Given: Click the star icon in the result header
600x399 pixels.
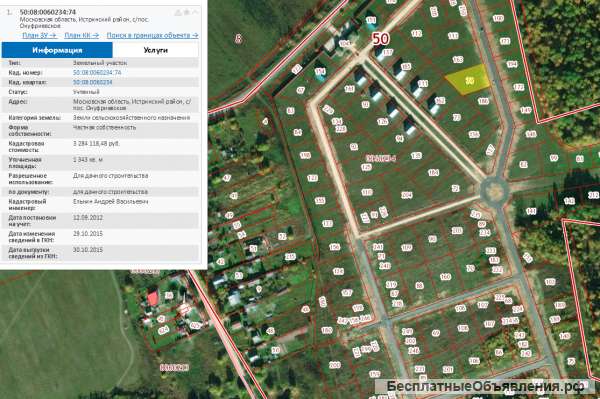Looking at the screenshot, I should 186,13.
